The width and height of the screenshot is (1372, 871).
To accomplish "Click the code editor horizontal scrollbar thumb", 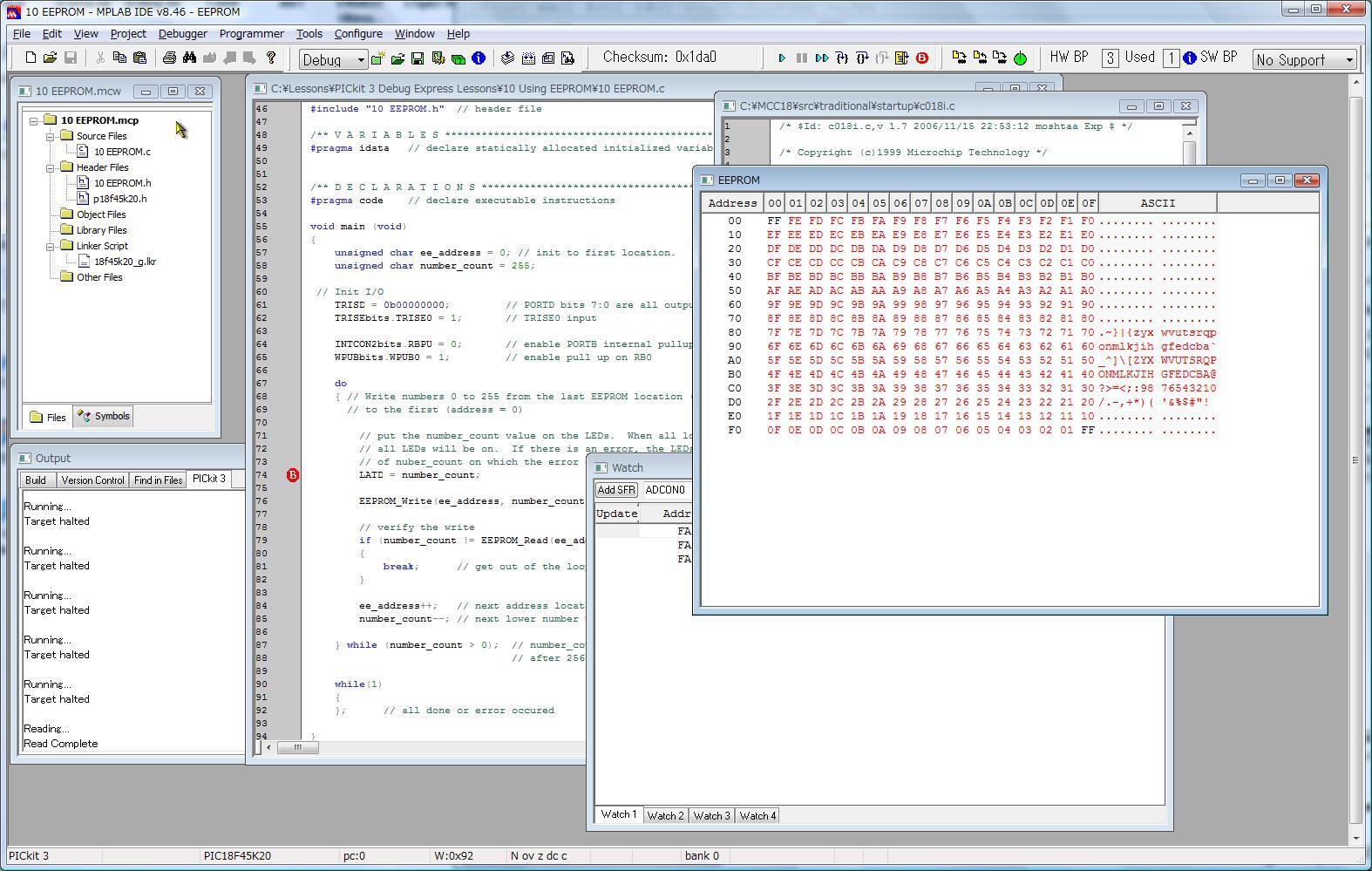I will (x=297, y=747).
